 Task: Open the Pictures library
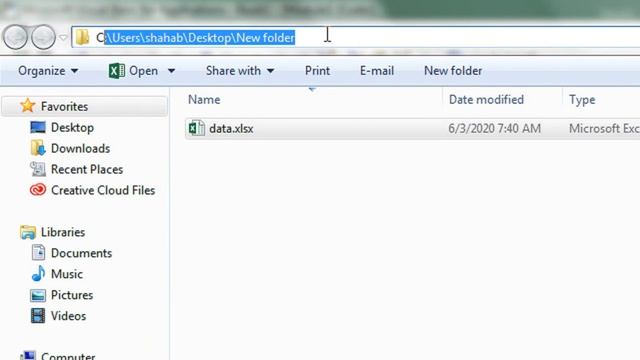(x=72, y=295)
